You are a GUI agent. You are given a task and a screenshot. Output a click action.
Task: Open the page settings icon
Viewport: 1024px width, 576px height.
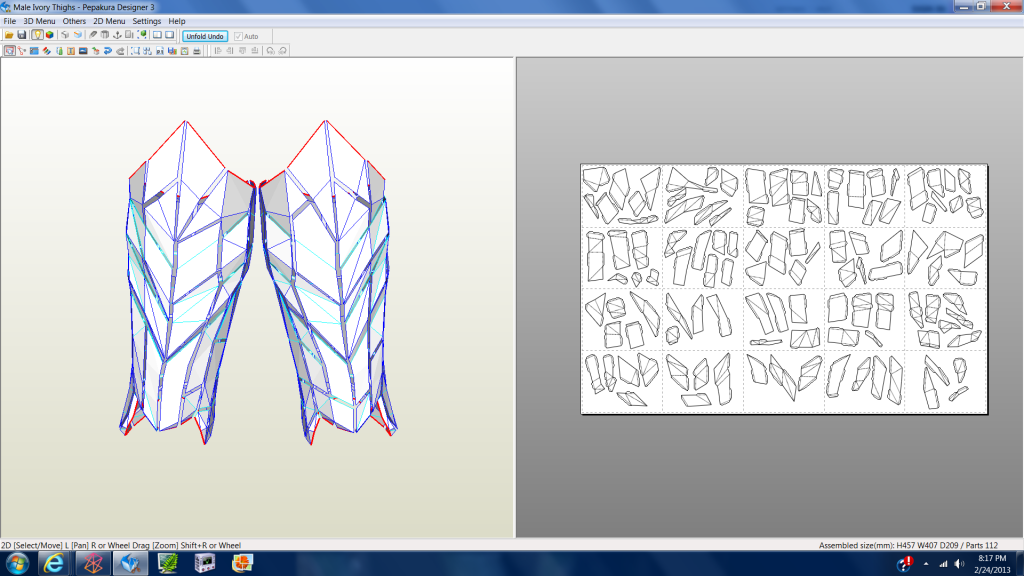(x=185, y=50)
